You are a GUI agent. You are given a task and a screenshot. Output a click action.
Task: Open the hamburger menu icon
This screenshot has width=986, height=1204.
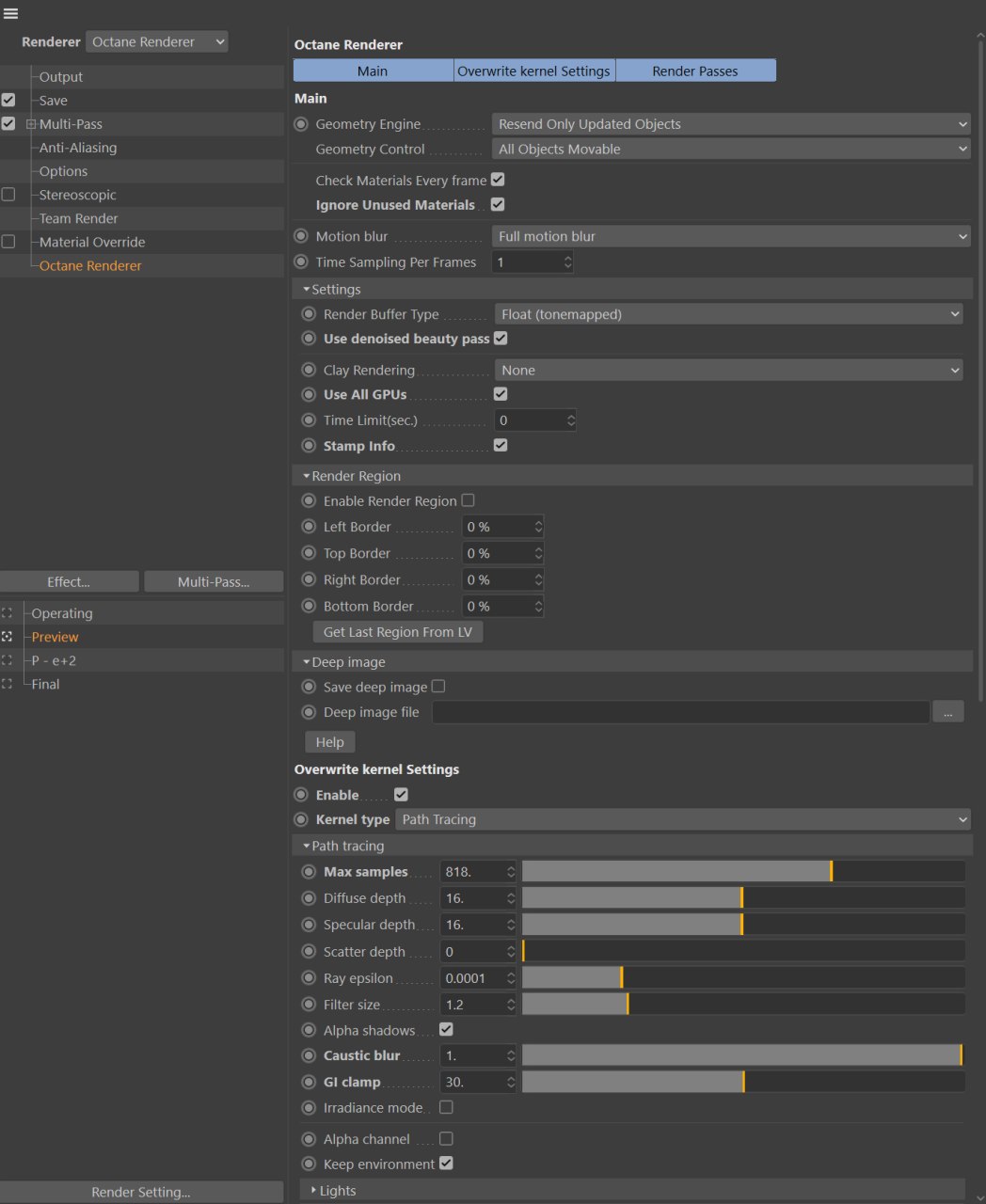11,14
